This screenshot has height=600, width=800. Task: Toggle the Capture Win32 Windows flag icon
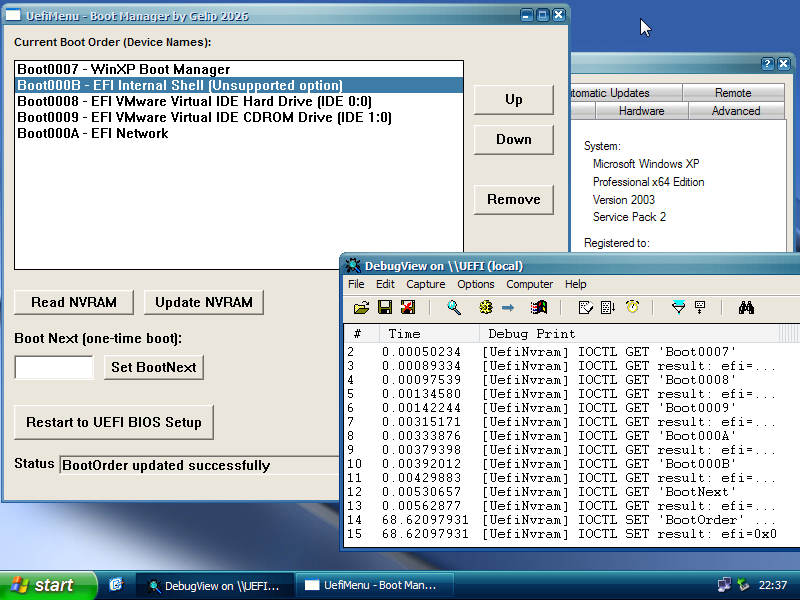point(539,307)
